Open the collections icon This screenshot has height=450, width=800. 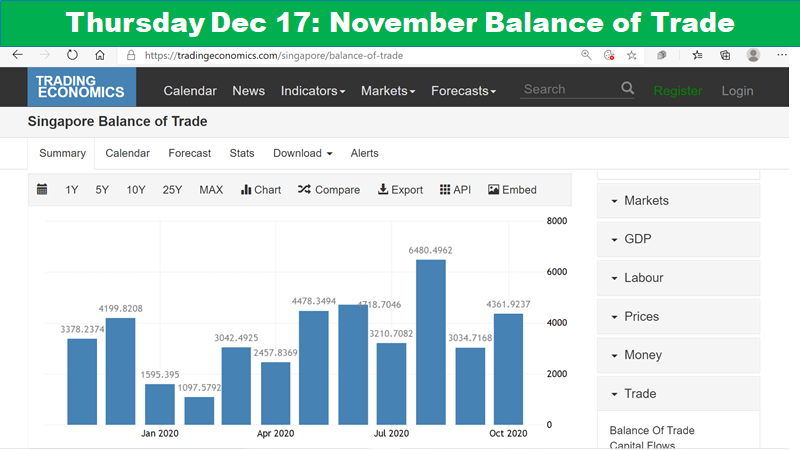(x=725, y=55)
